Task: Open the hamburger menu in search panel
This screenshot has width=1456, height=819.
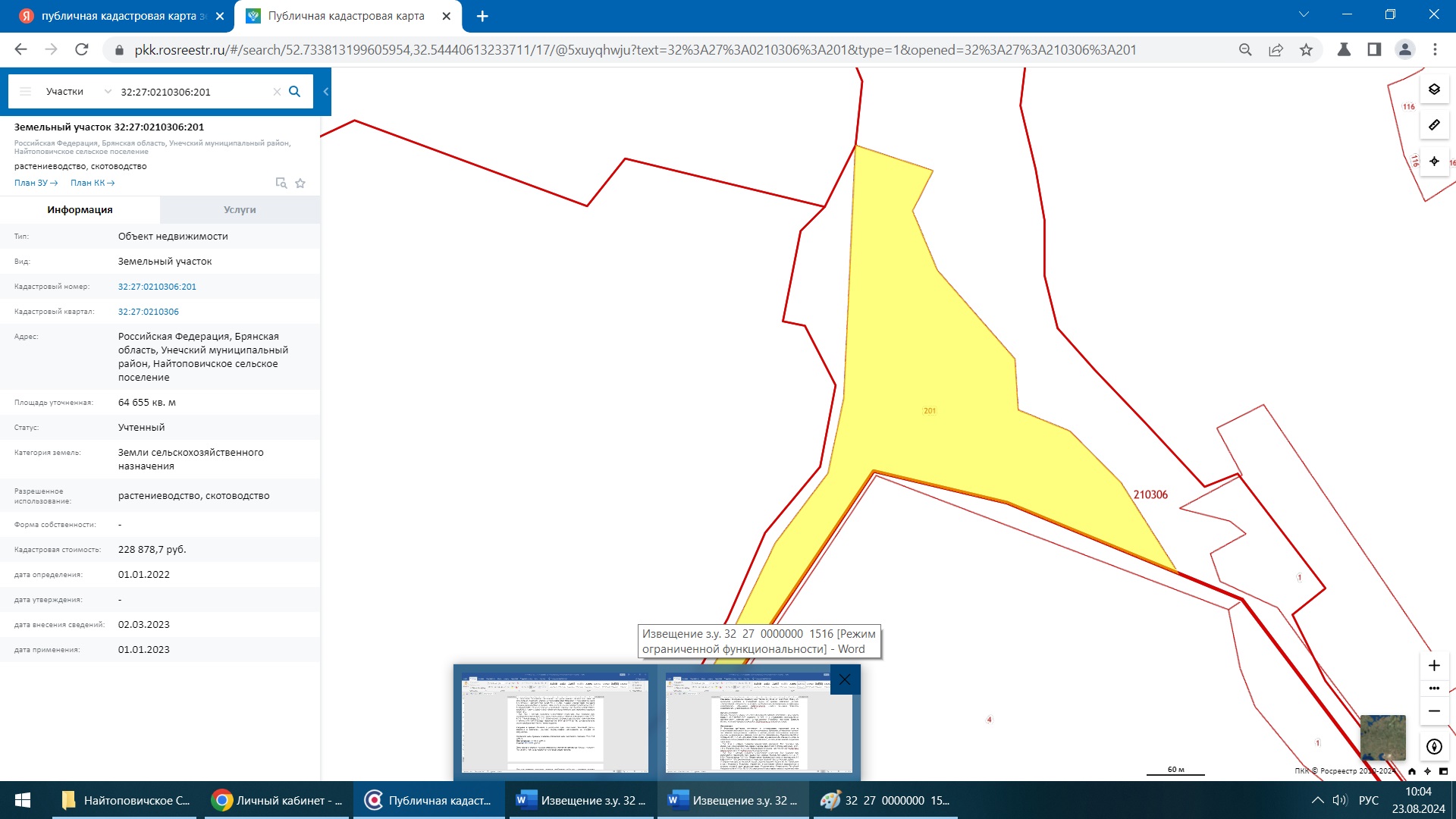Action: click(25, 92)
